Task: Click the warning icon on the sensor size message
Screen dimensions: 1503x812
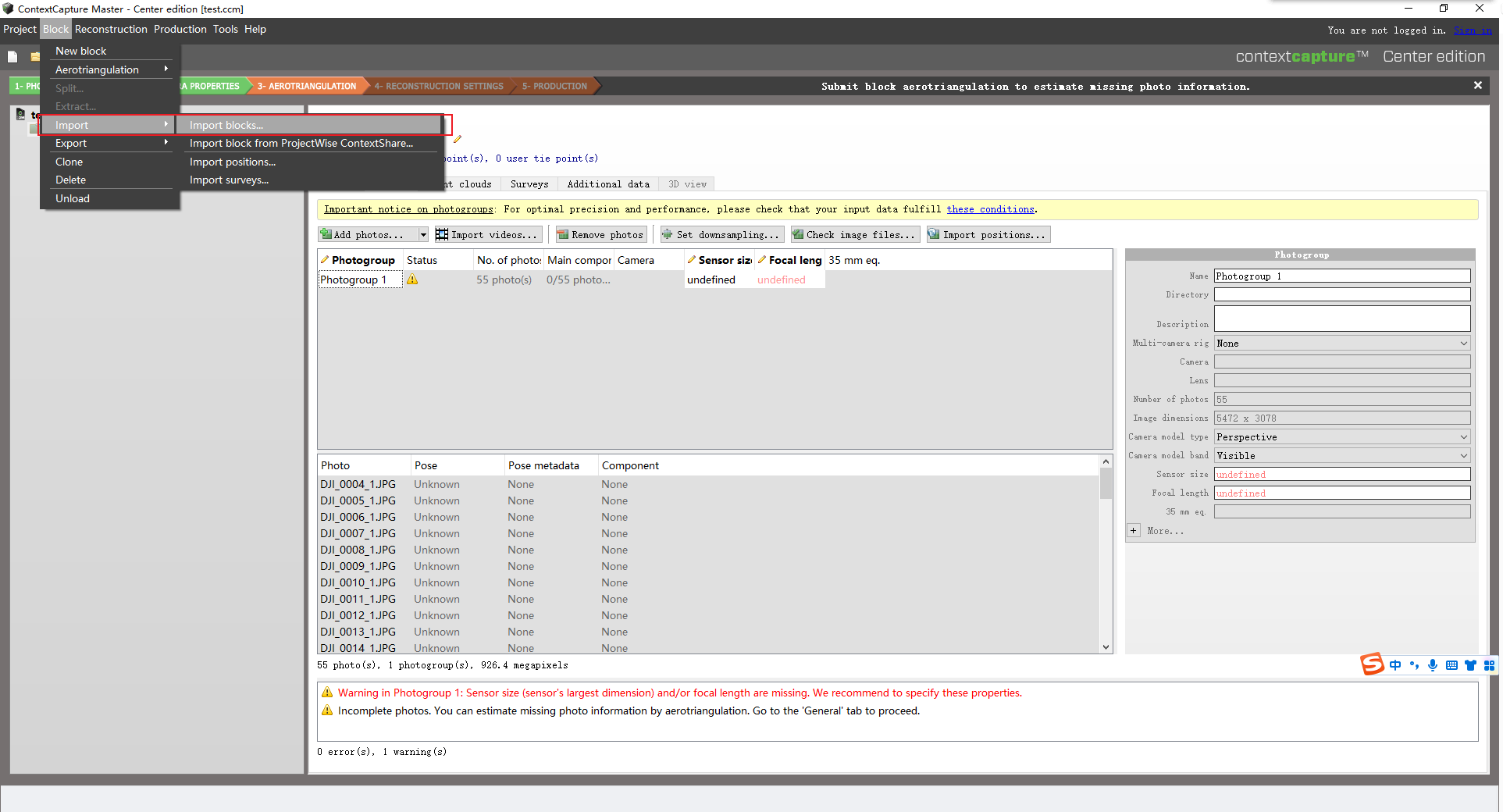Action: [x=327, y=693]
